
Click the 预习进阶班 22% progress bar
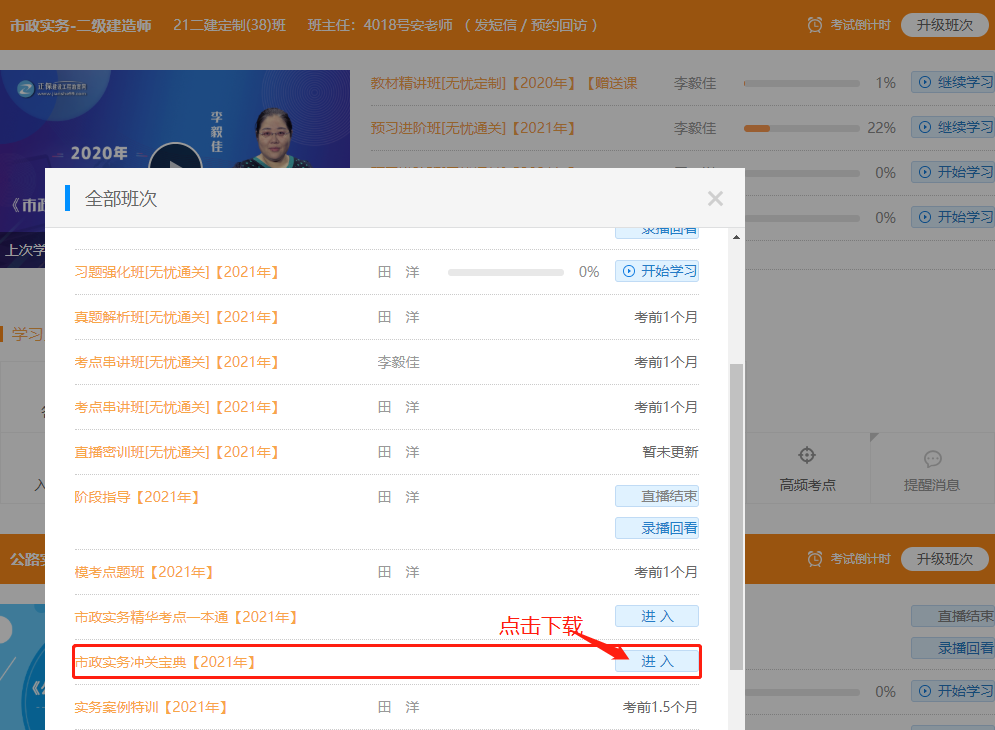point(801,128)
